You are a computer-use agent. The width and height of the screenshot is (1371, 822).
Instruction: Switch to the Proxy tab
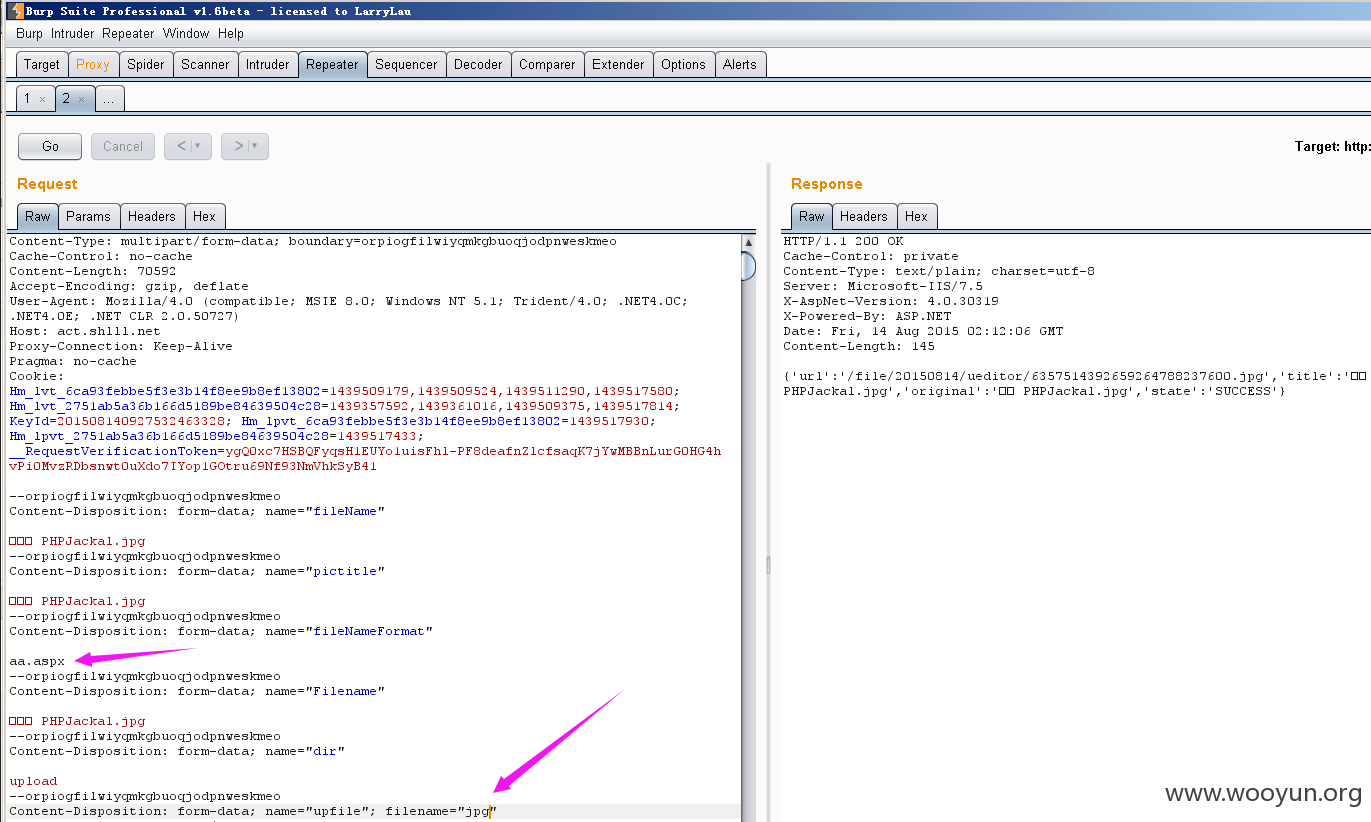(93, 64)
